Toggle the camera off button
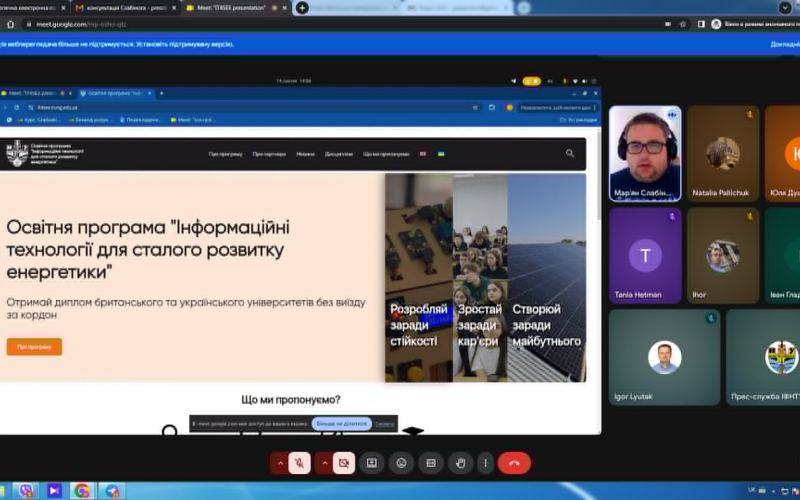The image size is (800, 500). 344,463
